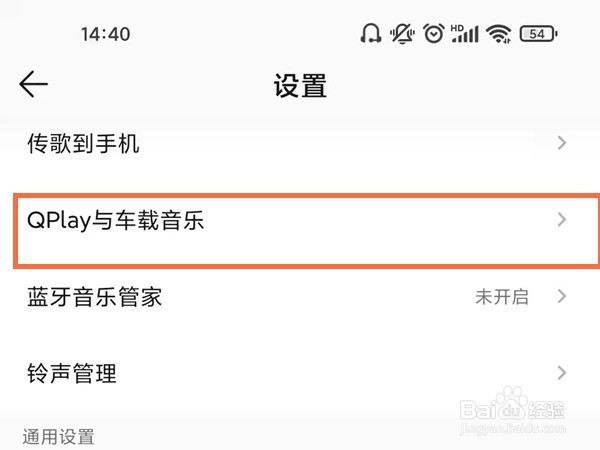The height and width of the screenshot is (450, 600).
Task: Tap the back arrow icon
Action: [x=34, y=85]
